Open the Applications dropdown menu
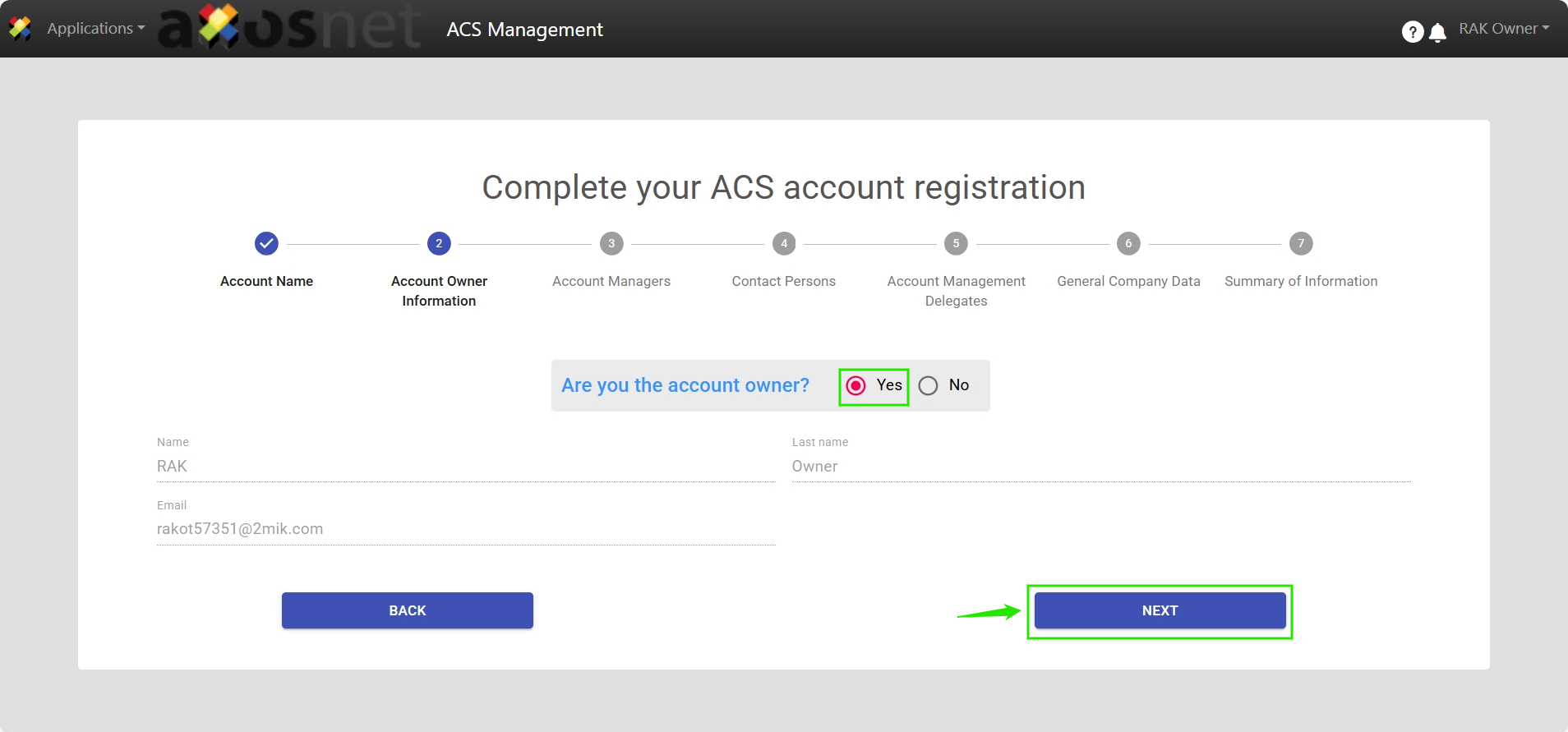Image resolution: width=1568 pixels, height=732 pixels. coord(95,29)
